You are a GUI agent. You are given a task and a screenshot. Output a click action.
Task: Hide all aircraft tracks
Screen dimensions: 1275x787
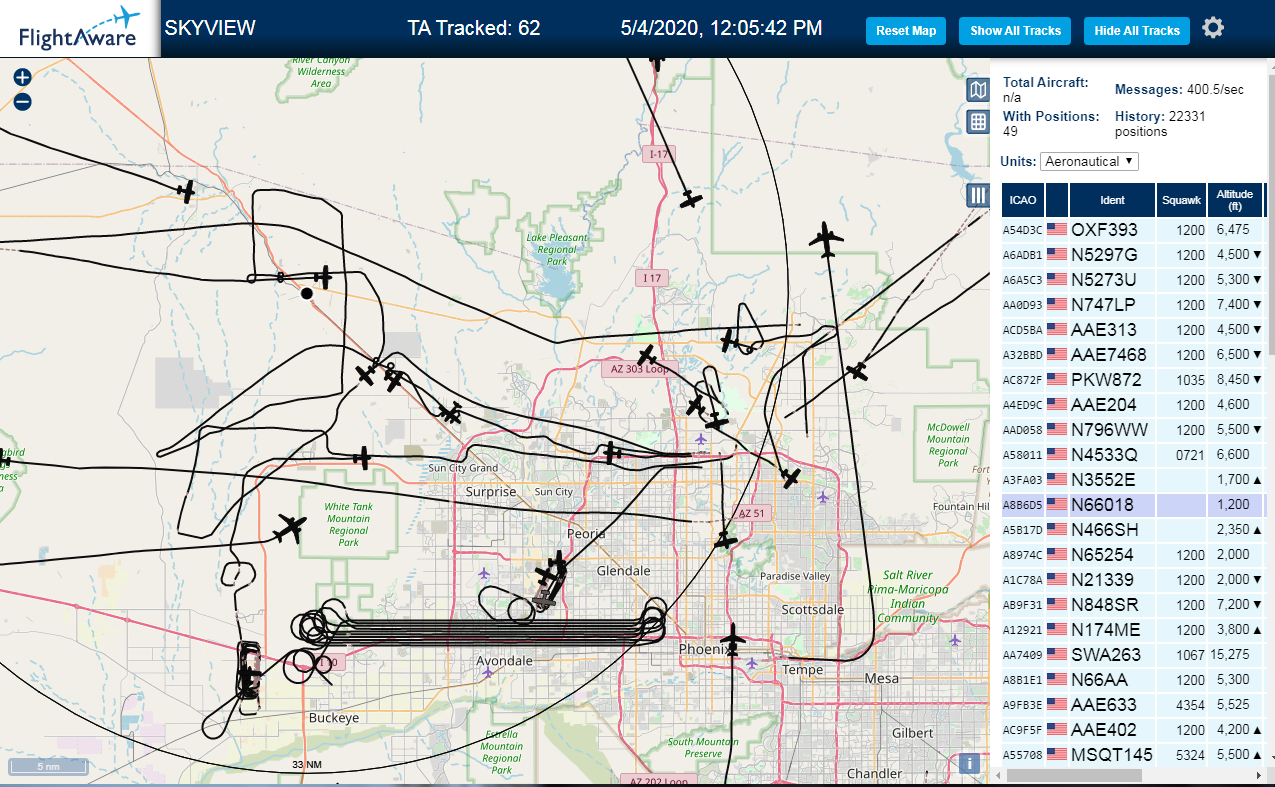pyautogui.click(x=1137, y=31)
